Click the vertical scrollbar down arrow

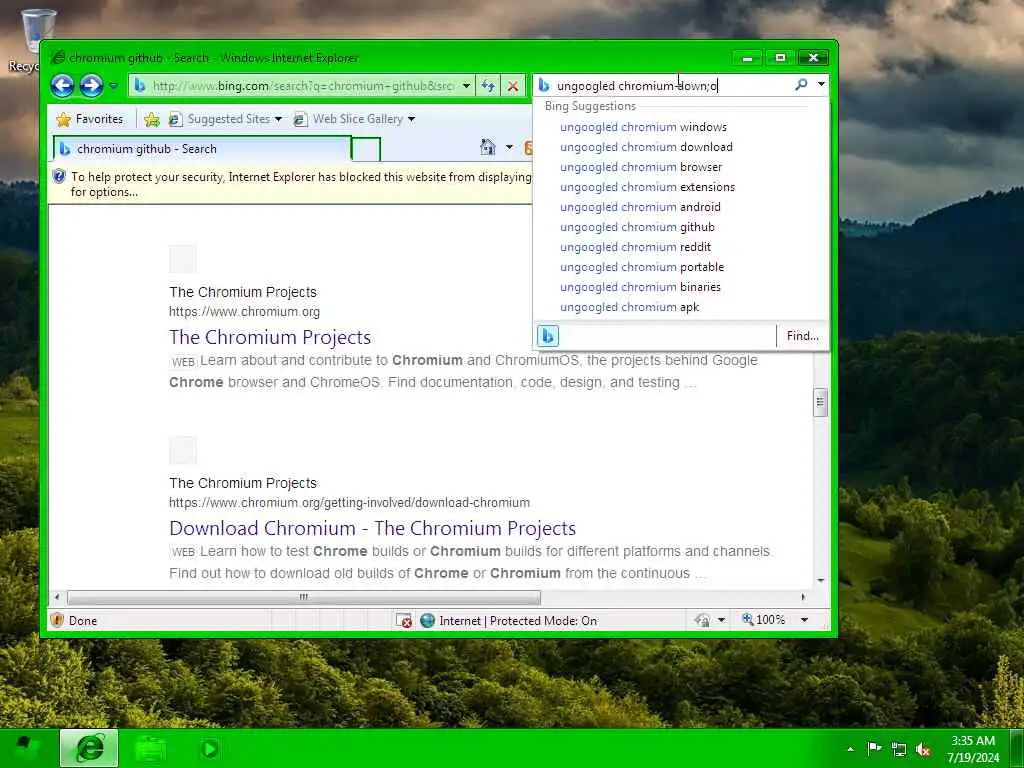tap(821, 580)
